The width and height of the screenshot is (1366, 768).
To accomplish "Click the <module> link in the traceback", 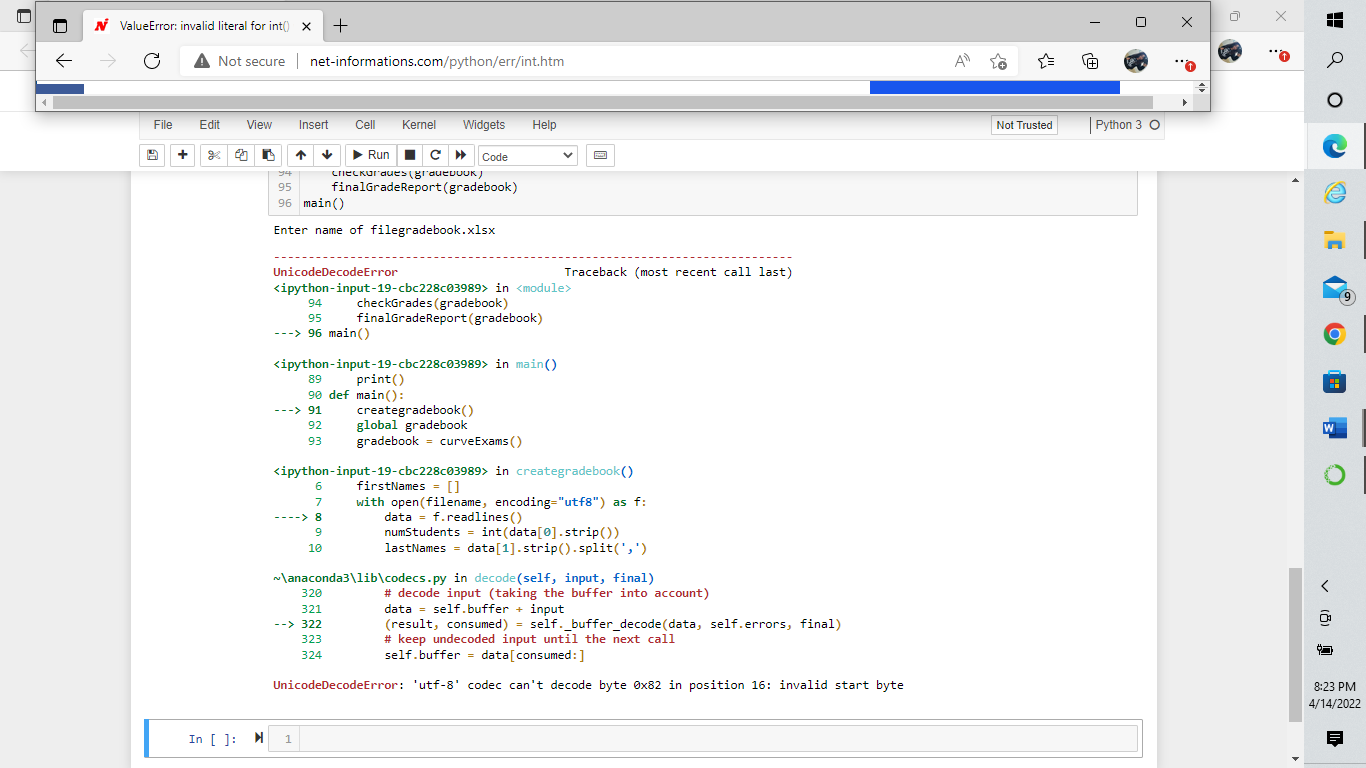I will [x=543, y=288].
